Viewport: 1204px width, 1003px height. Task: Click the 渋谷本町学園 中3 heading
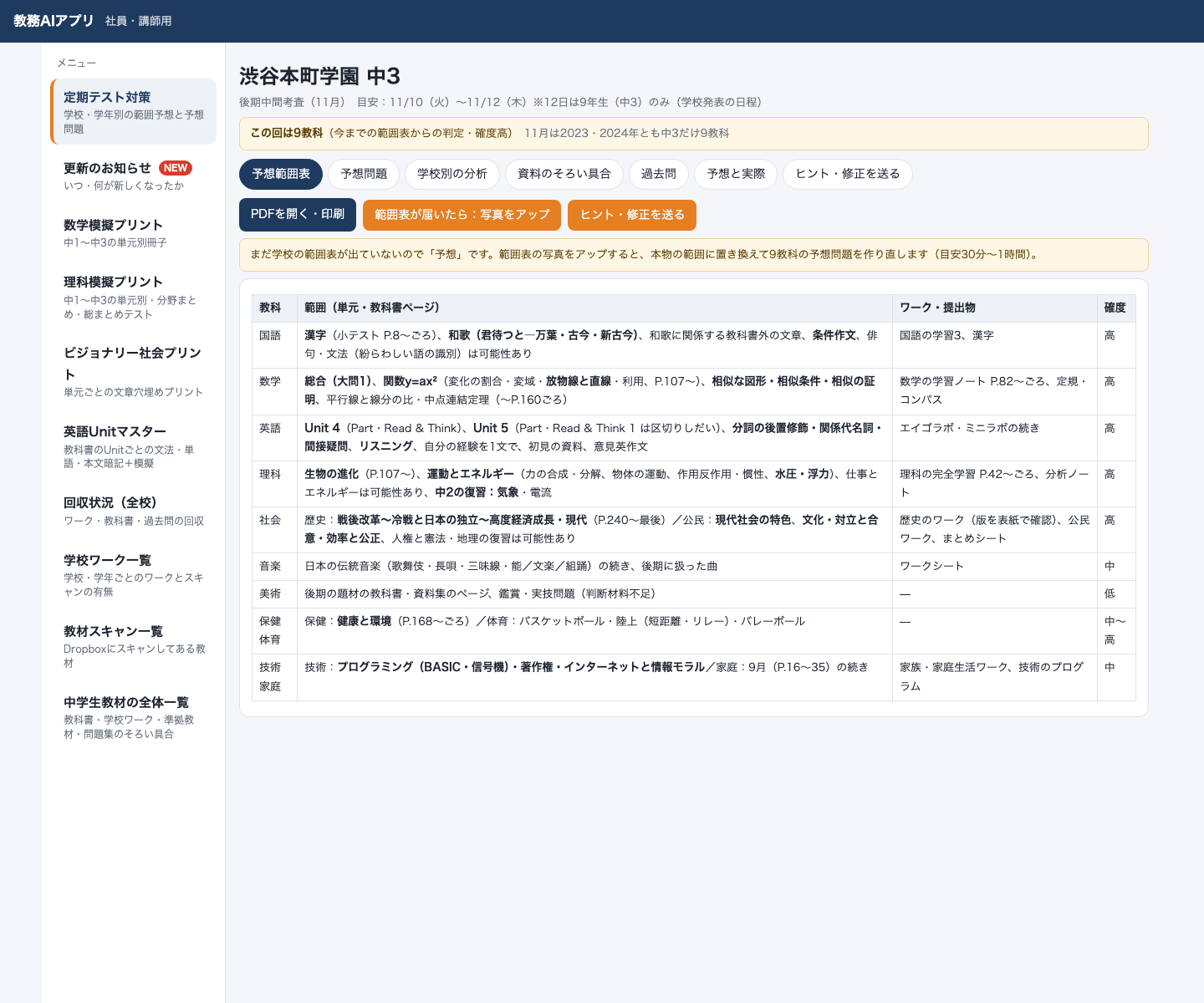pyautogui.click(x=320, y=76)
